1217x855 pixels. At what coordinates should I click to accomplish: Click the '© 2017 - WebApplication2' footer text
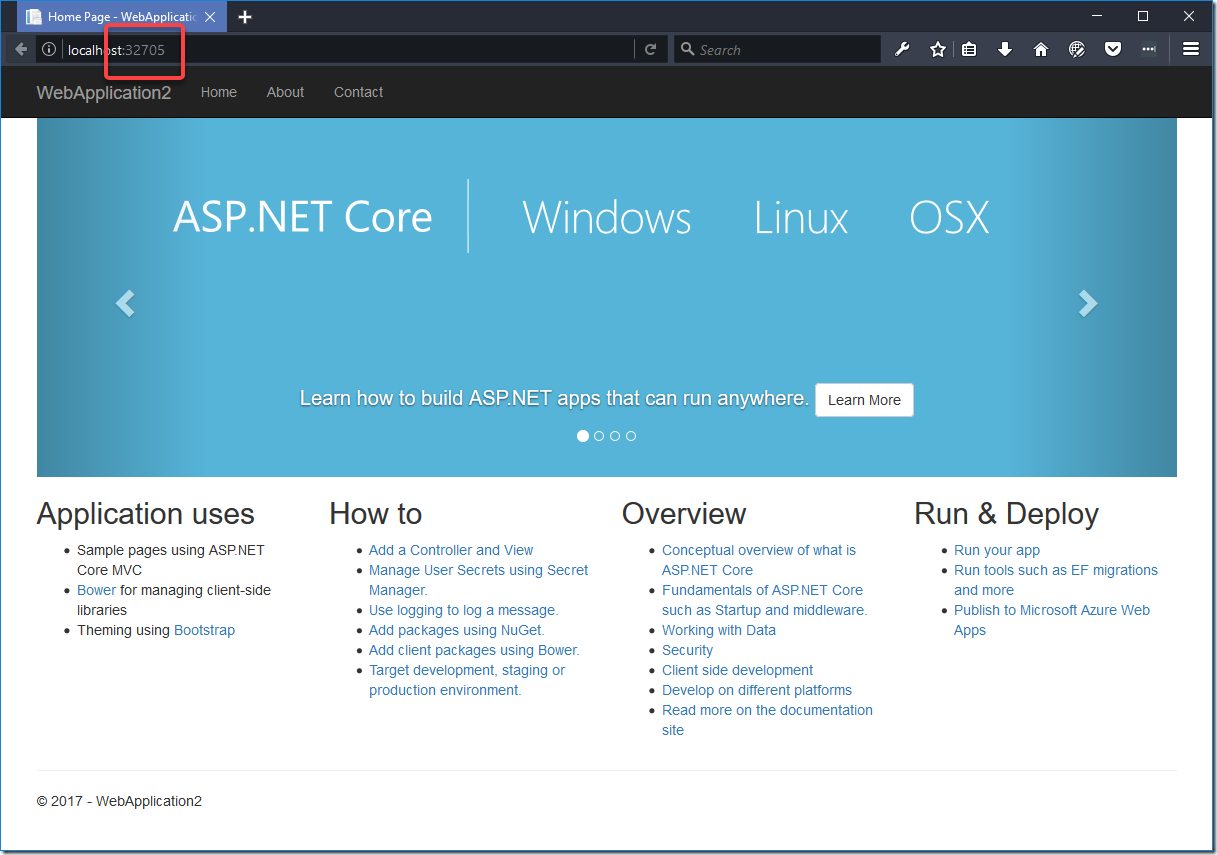point(119,801)
